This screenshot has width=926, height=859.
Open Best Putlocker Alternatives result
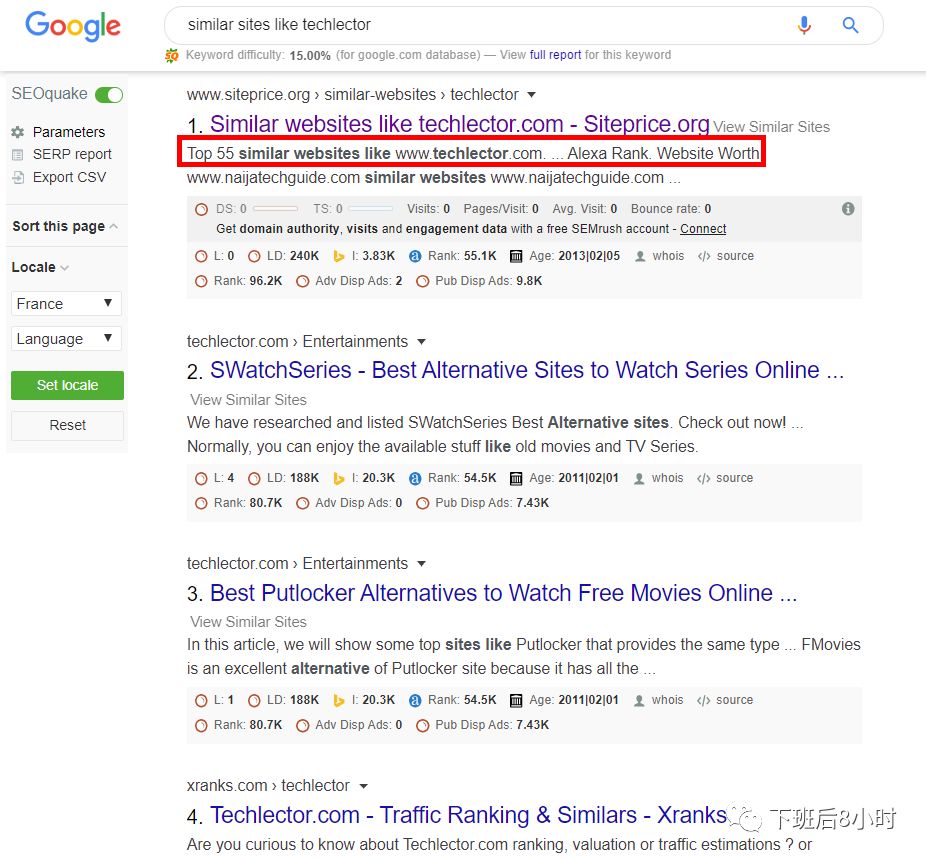pos(504,593)
